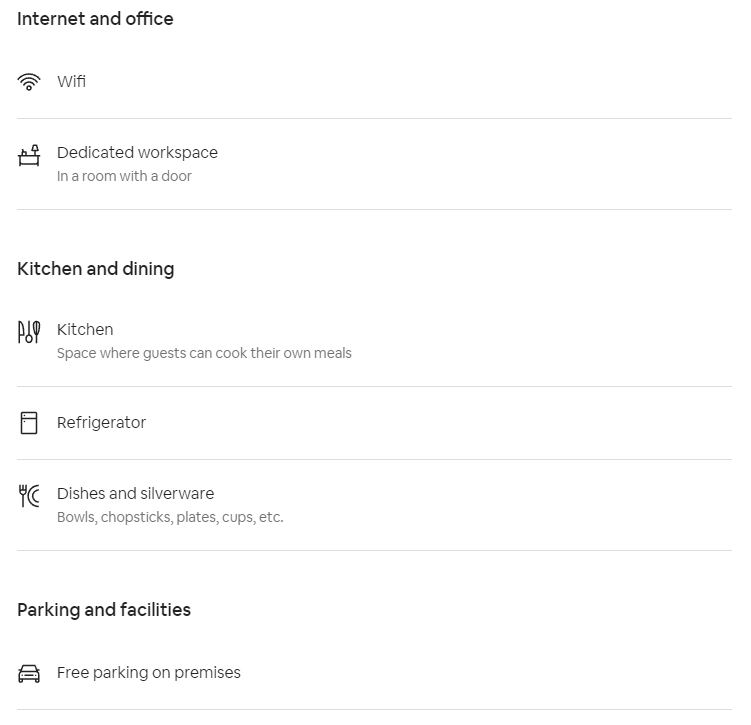Click the word 'premises' in parking row
This screenshot has width=751, height=725.
[x=206, y=673]
